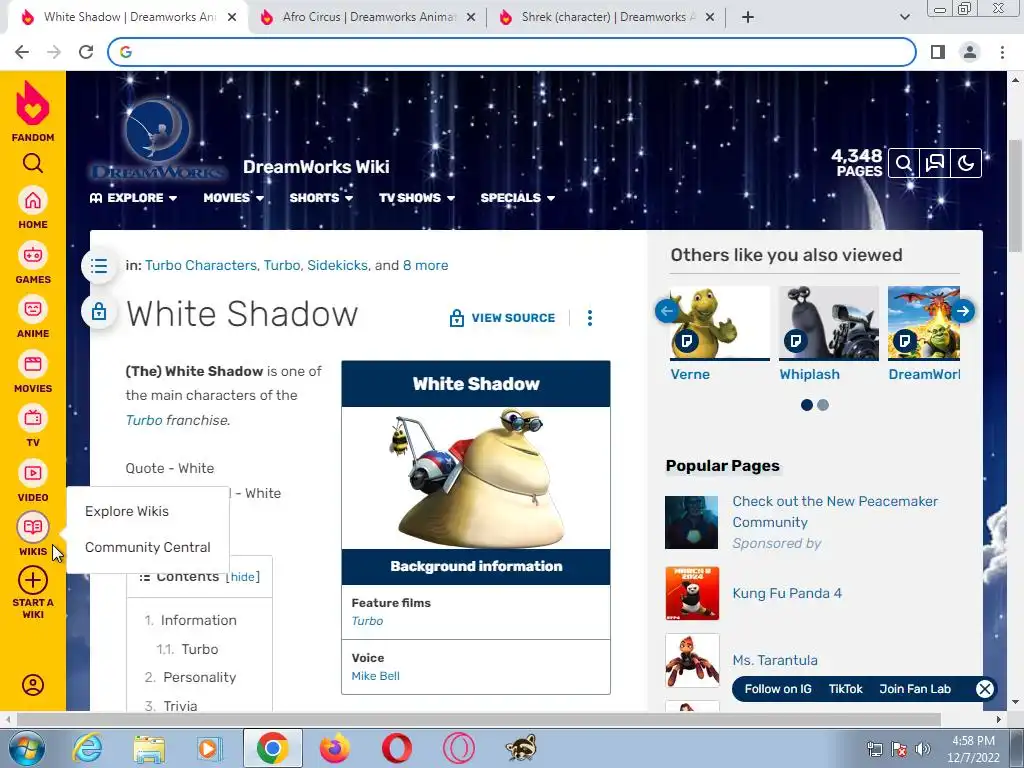This screenshot has width=1024, height=768.
Task: Open the wiki Discuss icon
Action: point(935,163)
